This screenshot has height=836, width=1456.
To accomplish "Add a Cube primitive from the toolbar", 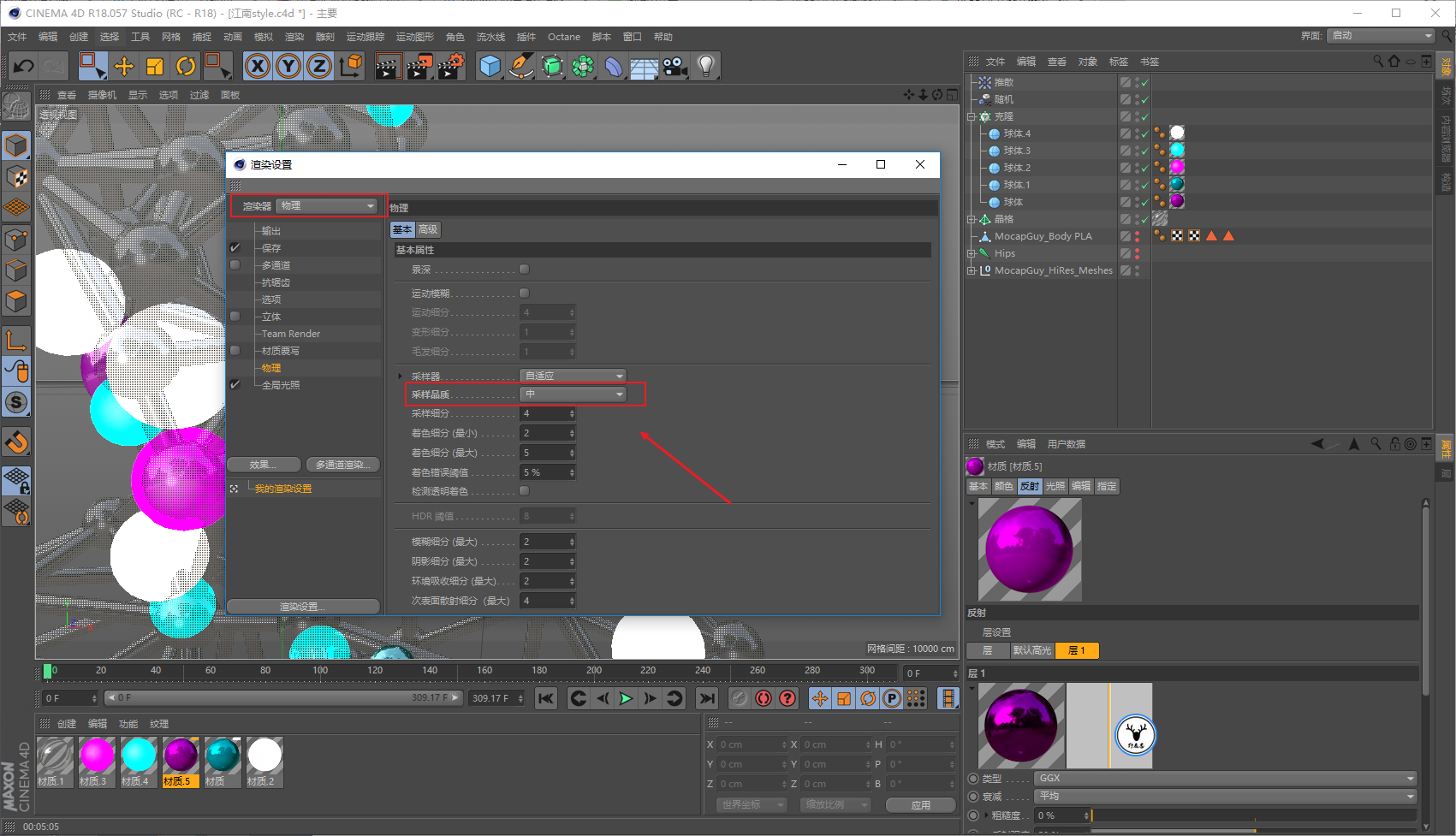I will coord(490,66).
